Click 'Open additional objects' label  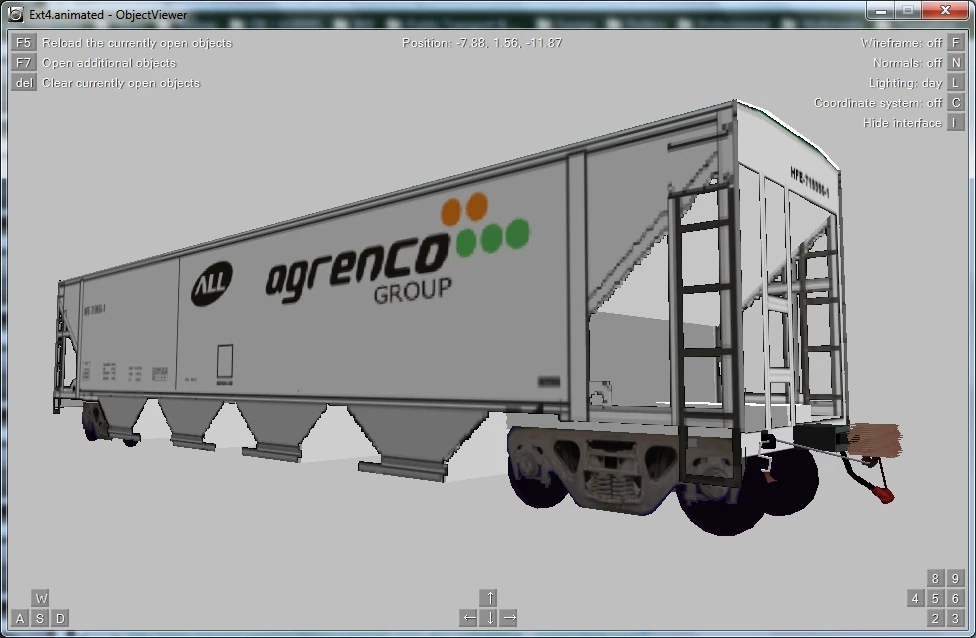109,63
